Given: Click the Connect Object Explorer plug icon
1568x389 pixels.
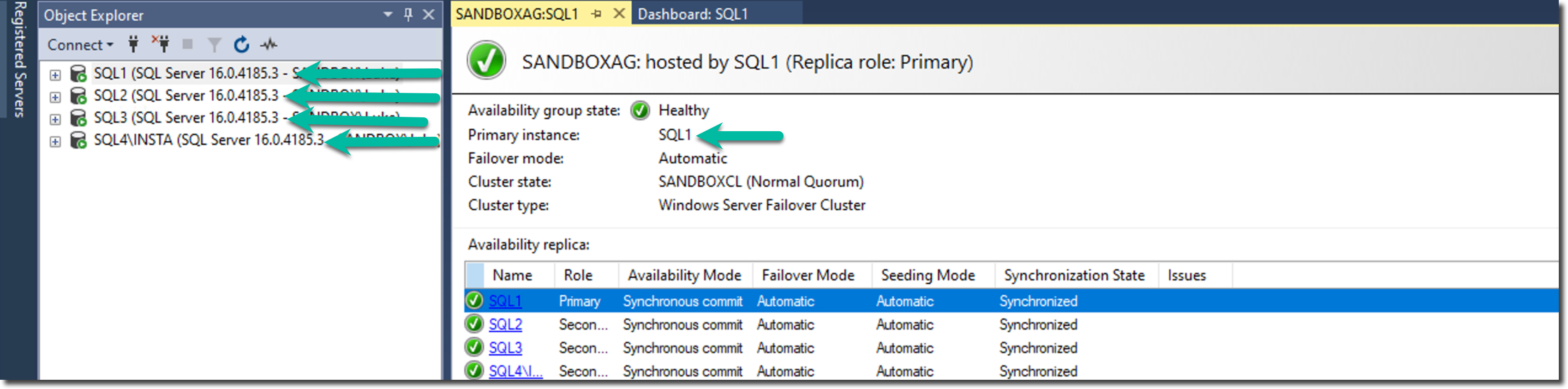Looking at the screenshot, I should pyautogui.click(x=133, y=44).
